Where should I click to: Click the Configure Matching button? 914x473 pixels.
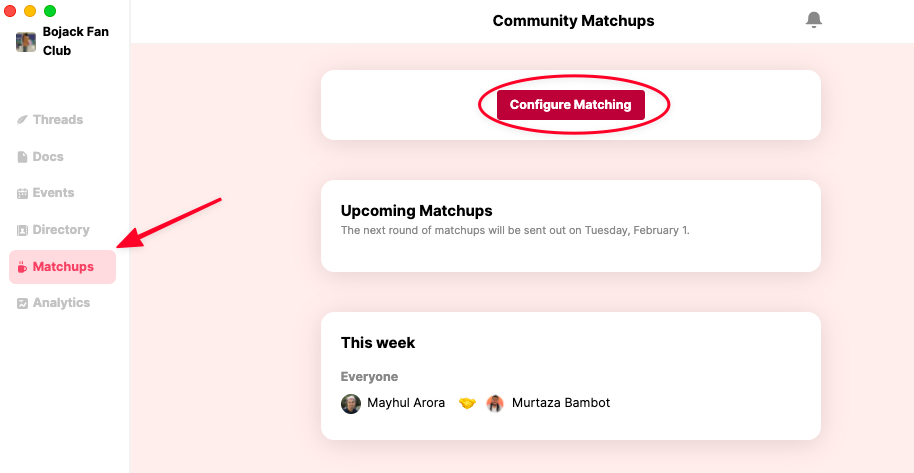pos(571,105)
